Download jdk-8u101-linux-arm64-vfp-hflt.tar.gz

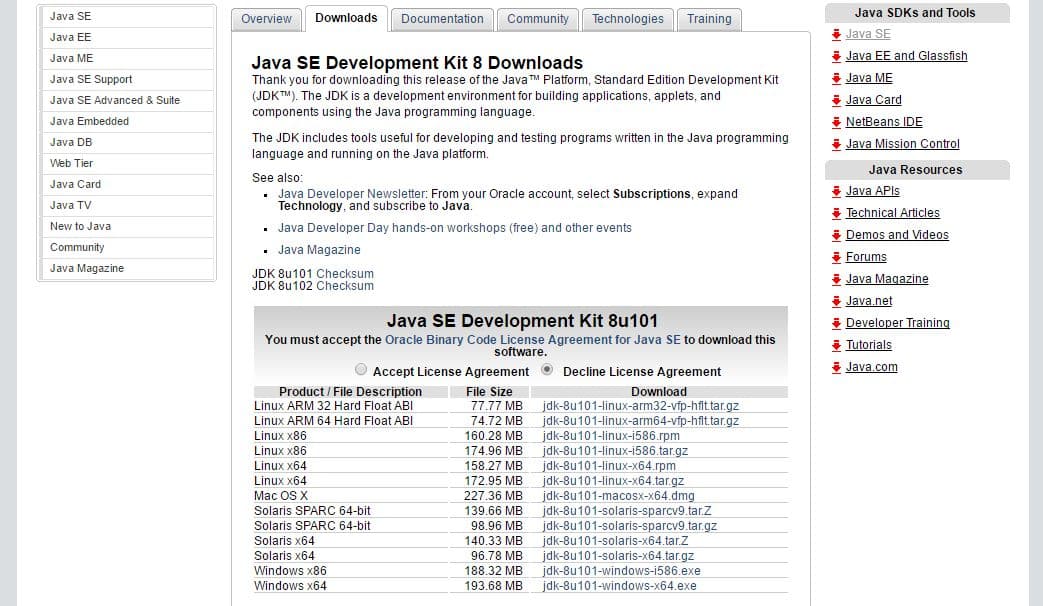point(641,421)
